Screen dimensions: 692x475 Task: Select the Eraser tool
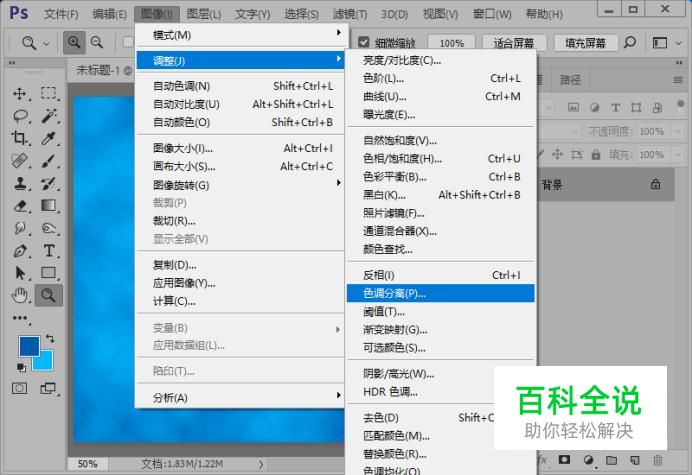click(20, 206)
